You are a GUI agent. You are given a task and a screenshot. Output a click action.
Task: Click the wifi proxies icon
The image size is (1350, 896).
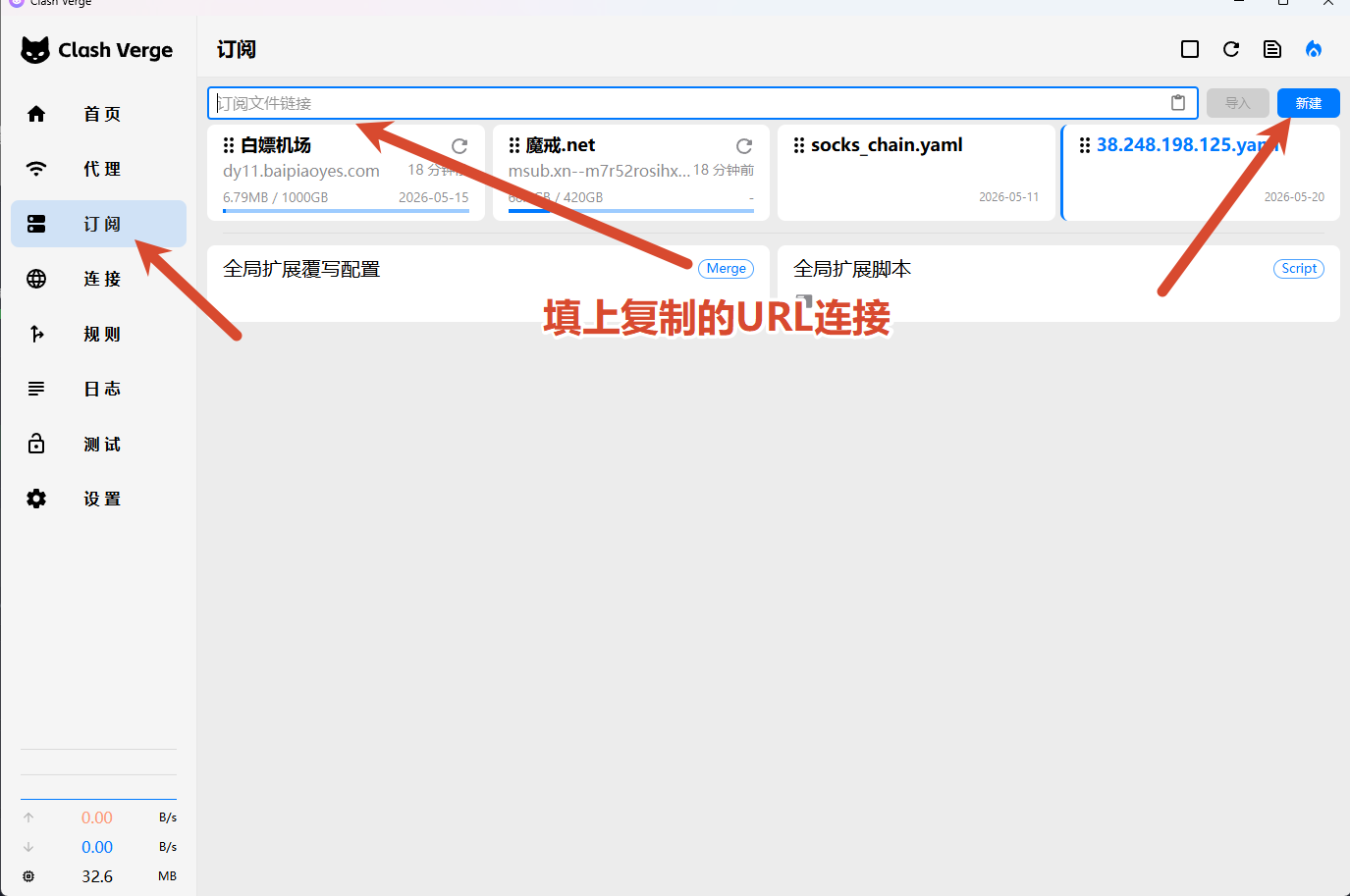pos(36,169)
